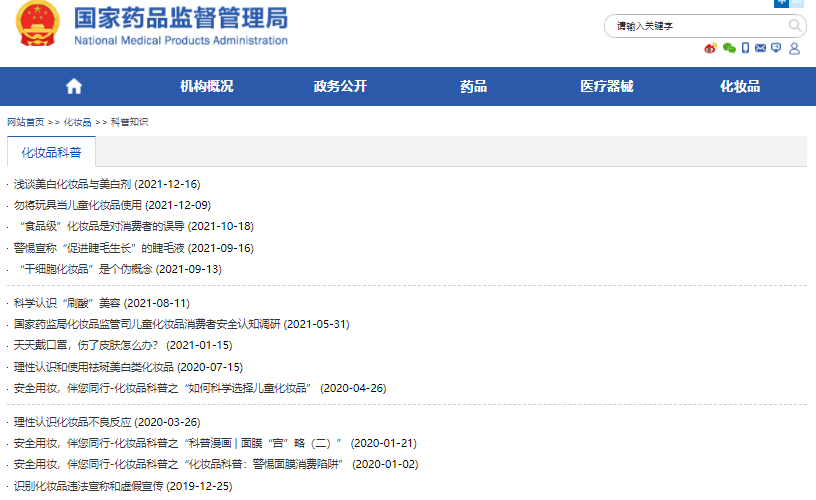
Task: Click the computer monitor icon
Action: [776, 48]
